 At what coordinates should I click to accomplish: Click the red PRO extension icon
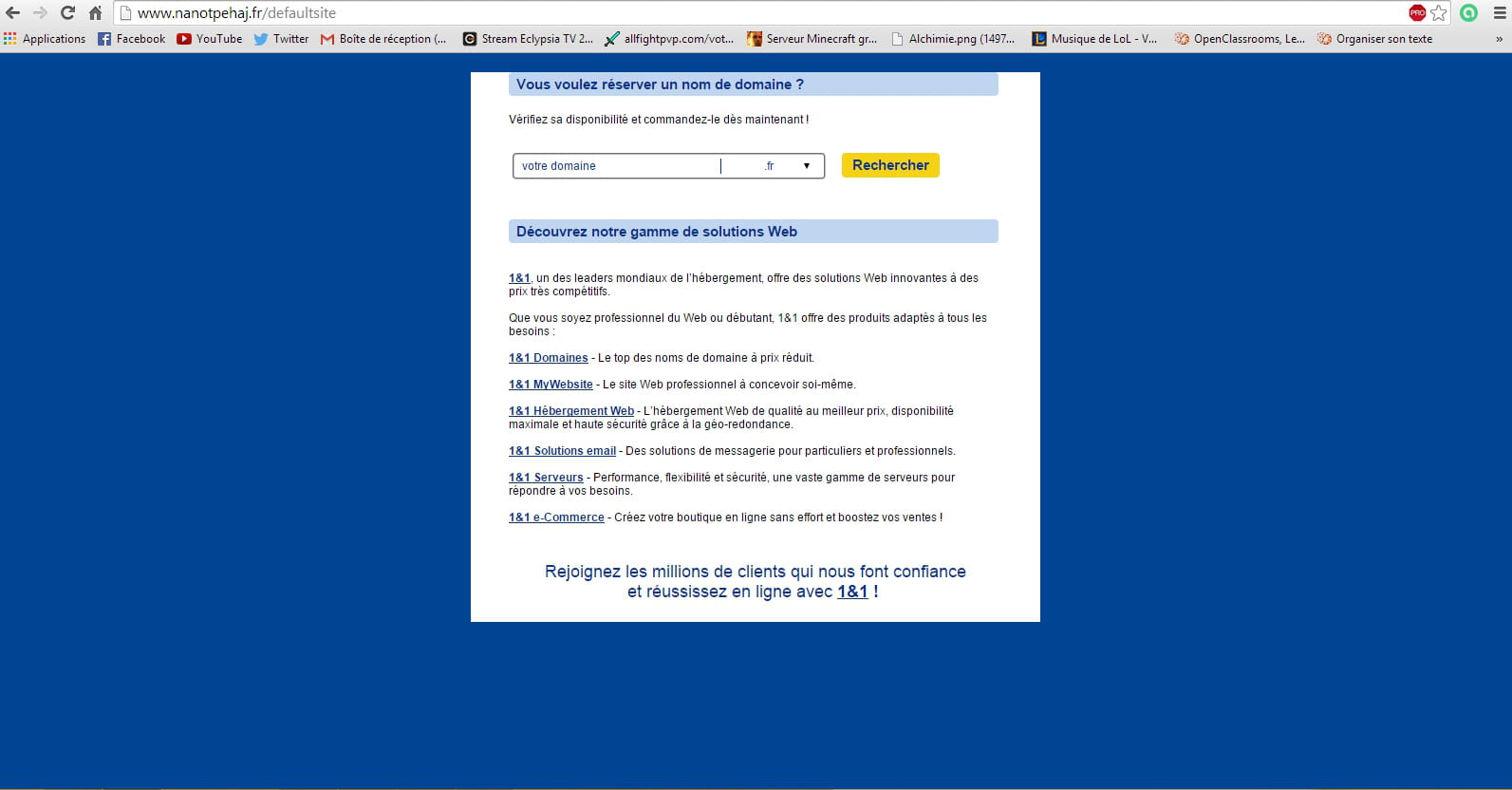coord(1417,13)
